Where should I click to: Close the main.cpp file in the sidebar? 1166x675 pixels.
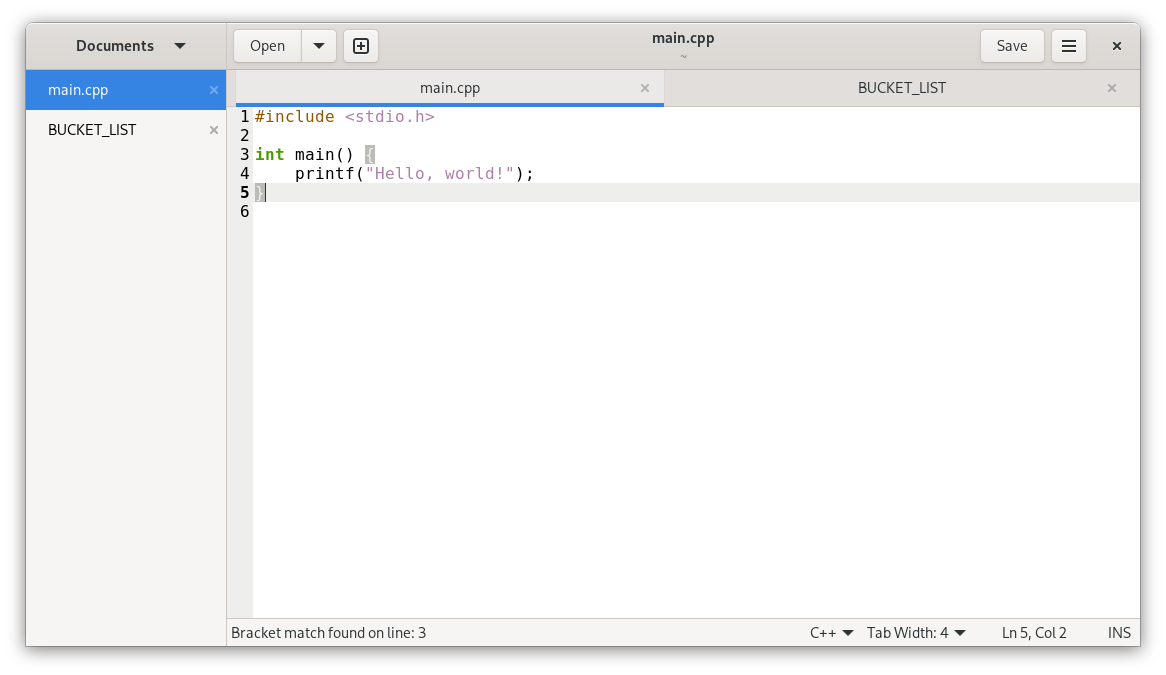(x=213, y=90)
